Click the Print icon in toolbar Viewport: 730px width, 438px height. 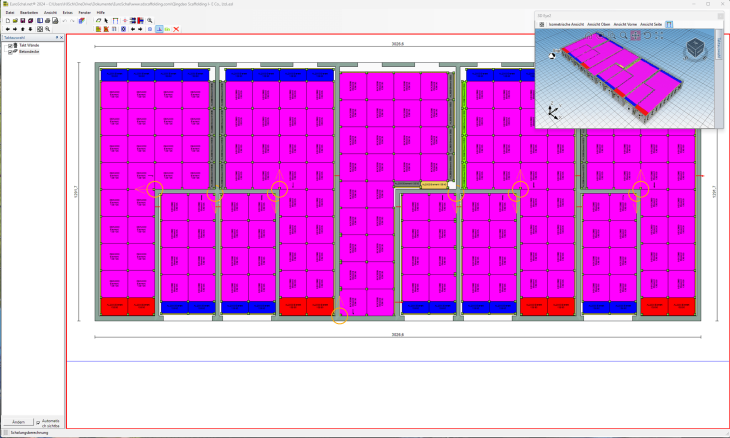[47, 20]
